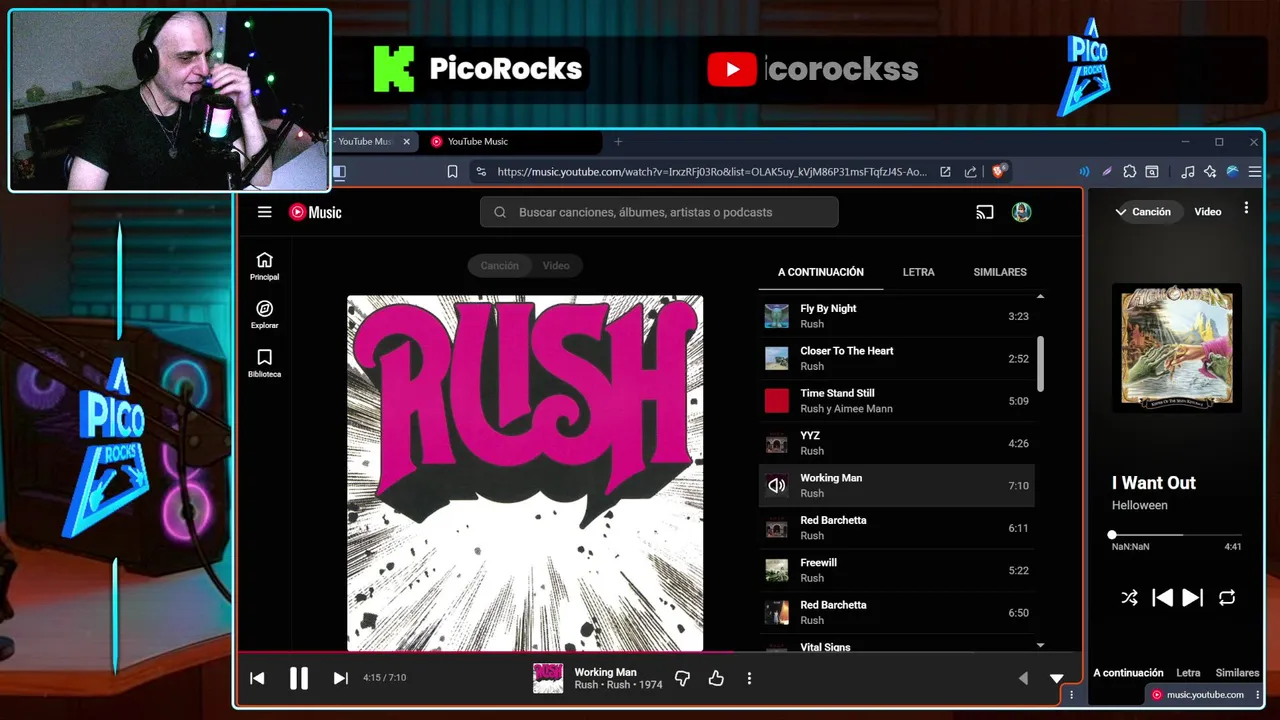
Task: Toggle repeat in side panel player
Action: 1227,598
